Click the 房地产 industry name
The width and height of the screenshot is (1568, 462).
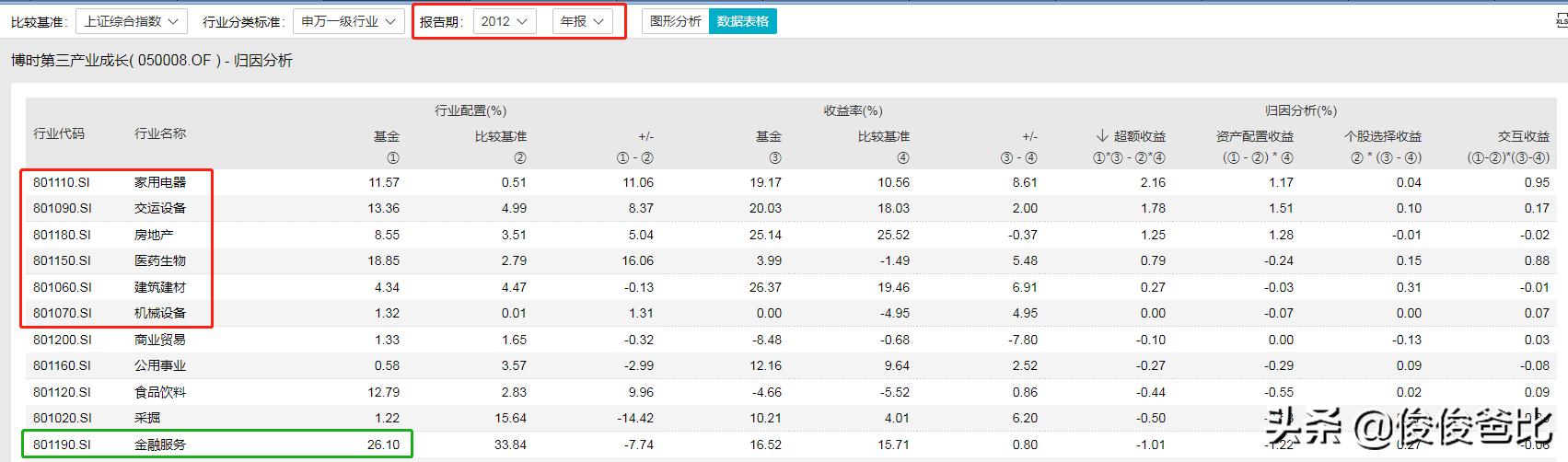pyautogui.click(x=154, y=235)
